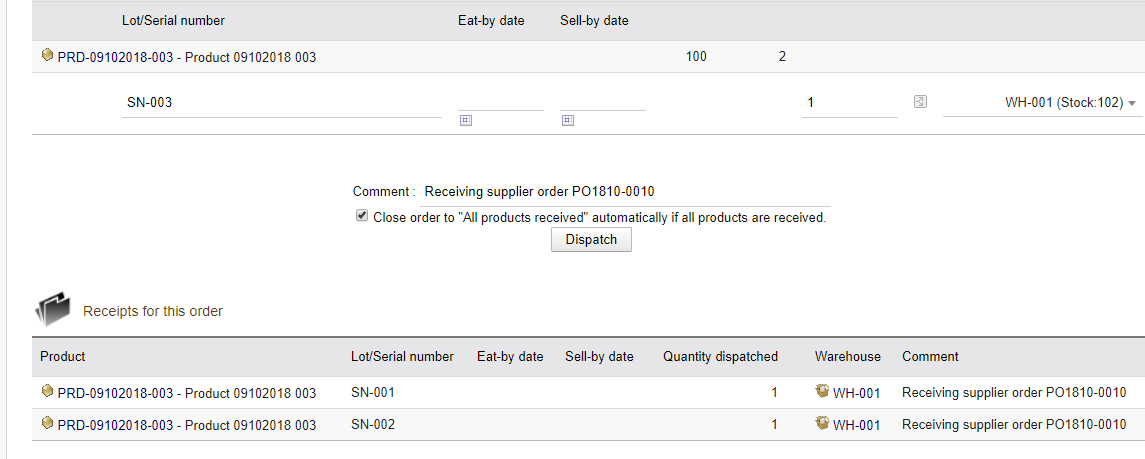The height and width of the screenshot is (459, 1145).
Task: Open PRD-09102018-003 link in SN-001 receipt row
Action: point(115,393)
